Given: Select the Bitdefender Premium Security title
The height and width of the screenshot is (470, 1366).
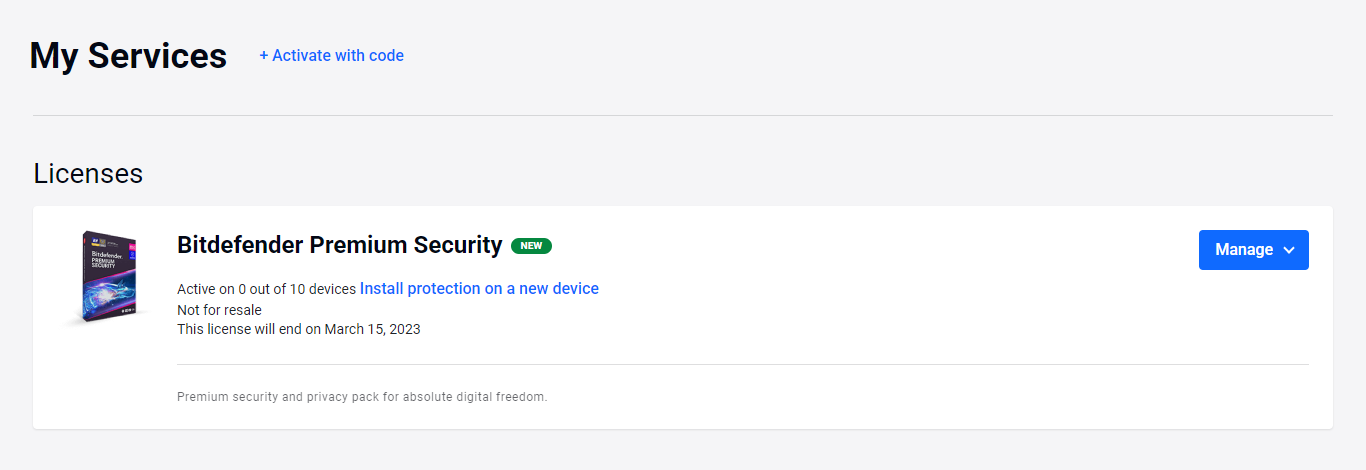Looking at the screenshot, I should tap(339, 245).
